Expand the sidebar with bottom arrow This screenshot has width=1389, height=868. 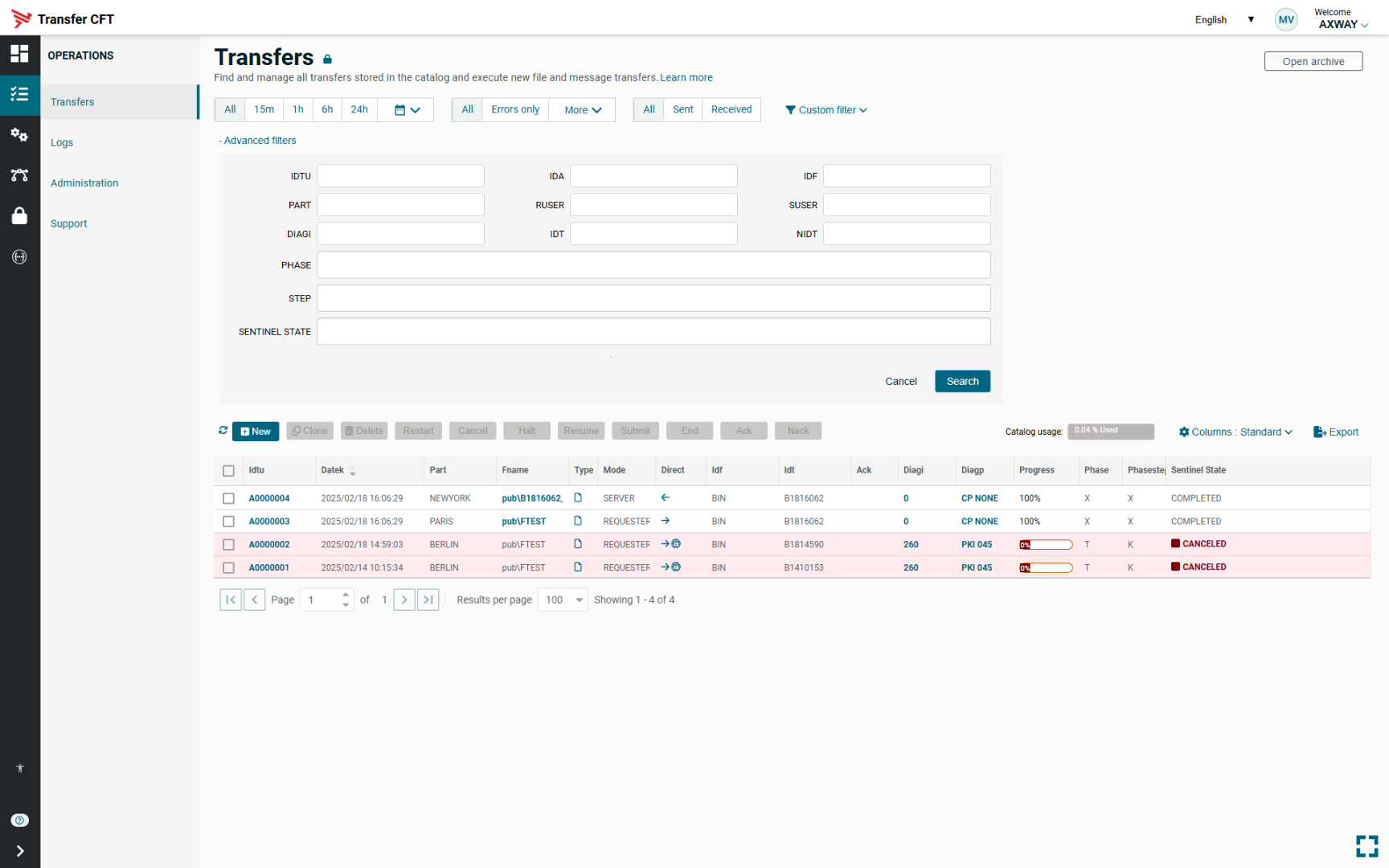click(x=20, y=851)
